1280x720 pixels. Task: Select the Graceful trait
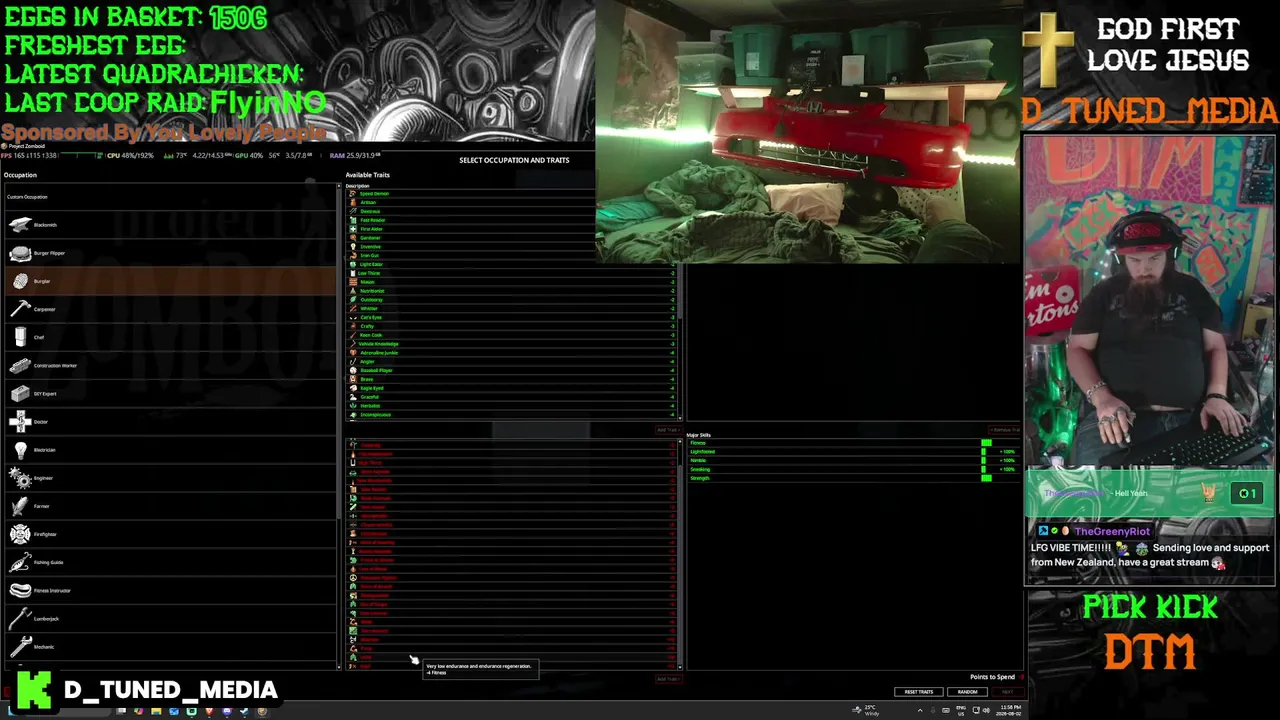click(x=512, y=396)
